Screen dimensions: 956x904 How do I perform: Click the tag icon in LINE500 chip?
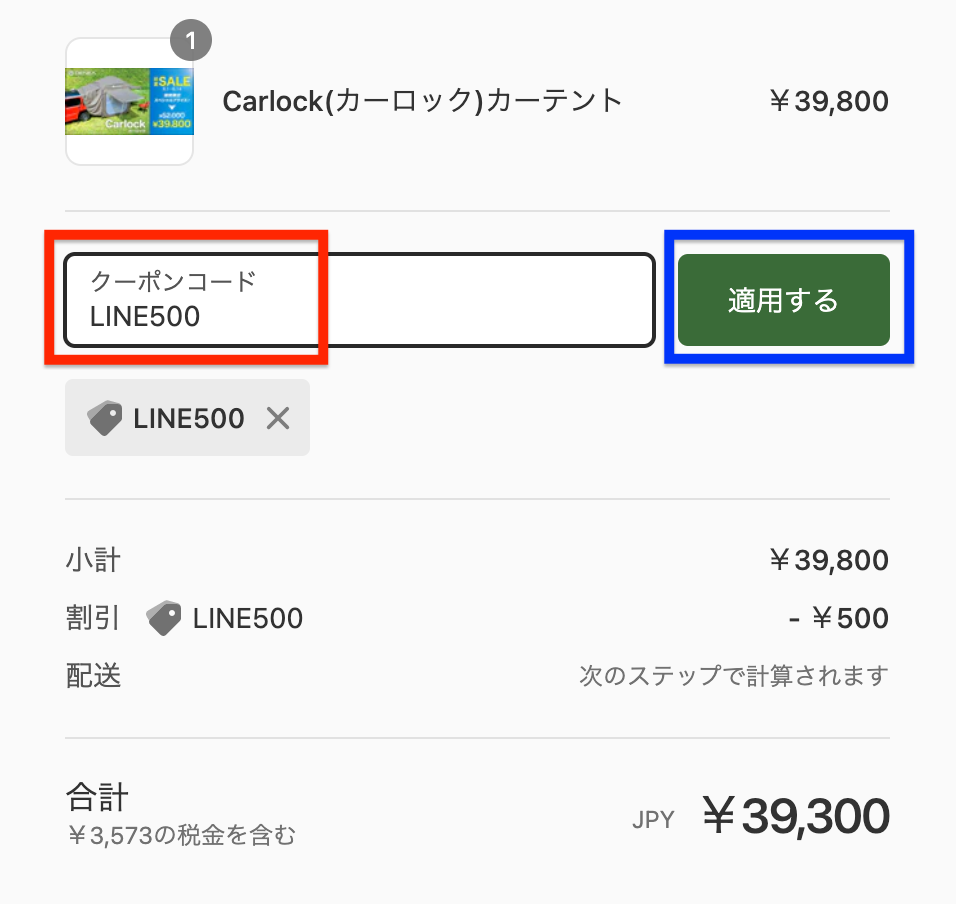click(x=104, y=418)
